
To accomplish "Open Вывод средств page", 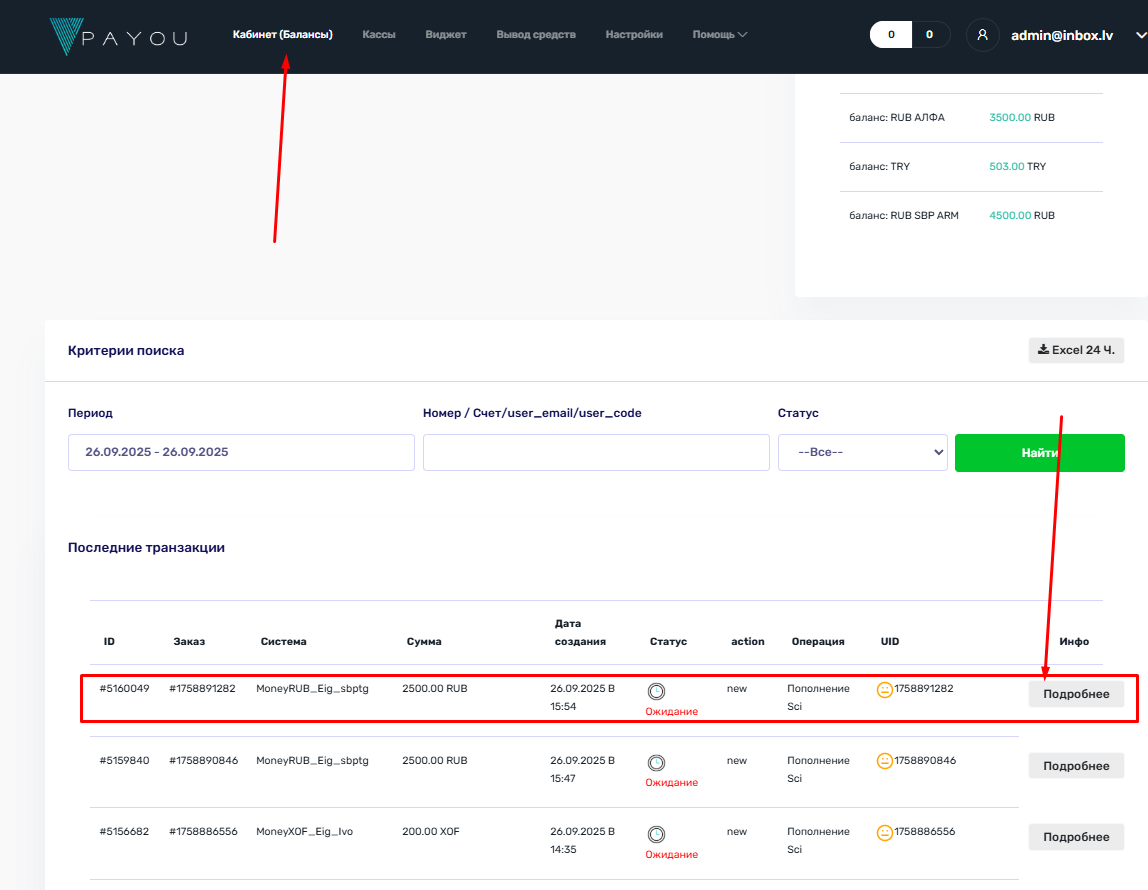I will pos(536,35).
